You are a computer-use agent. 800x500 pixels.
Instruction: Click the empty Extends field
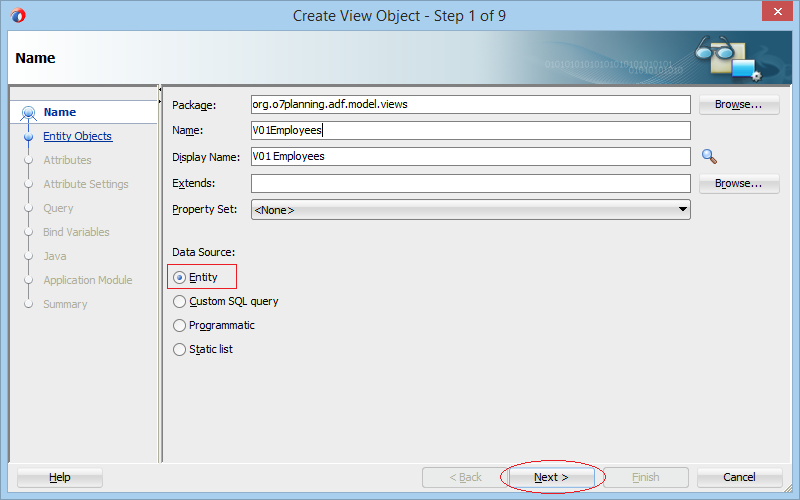coord(470,184)
